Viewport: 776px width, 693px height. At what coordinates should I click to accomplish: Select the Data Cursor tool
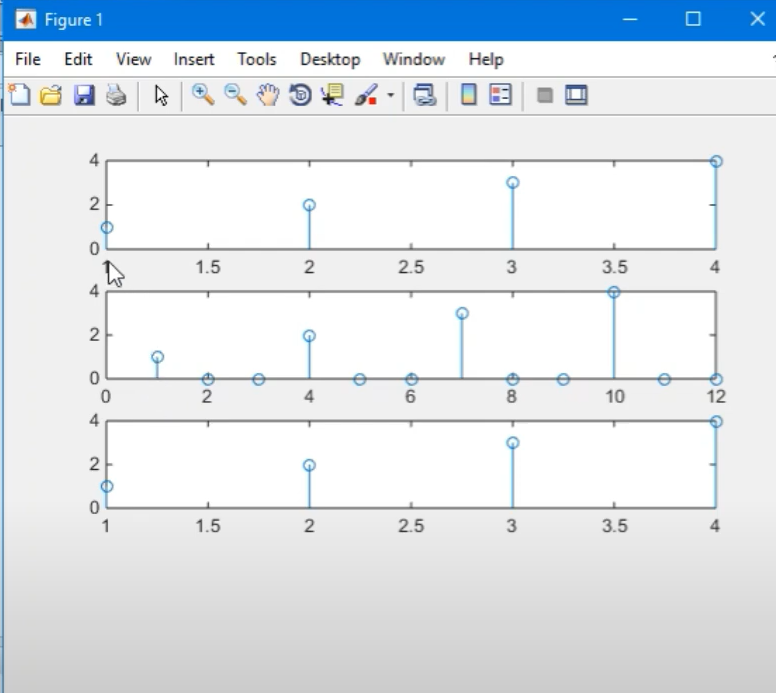point(332,95)
